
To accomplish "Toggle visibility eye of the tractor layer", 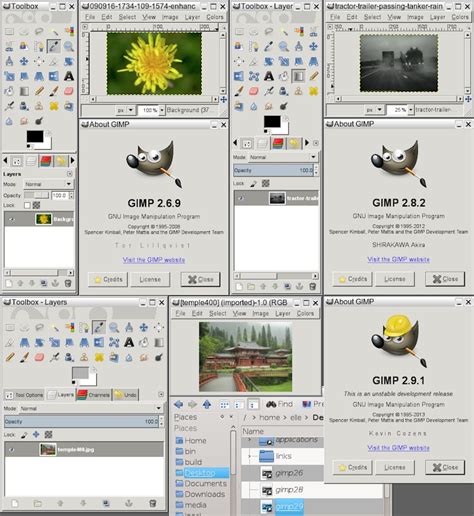I will (x=241, y=198).
